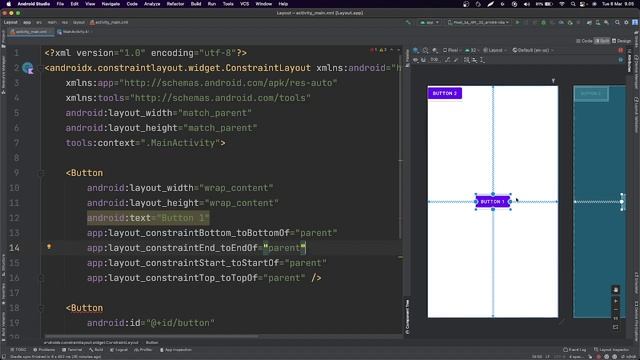Screen dimensions: 640x360
Task: Open macOS Spotlight search in menu bar
Action: tap(573, 4)
